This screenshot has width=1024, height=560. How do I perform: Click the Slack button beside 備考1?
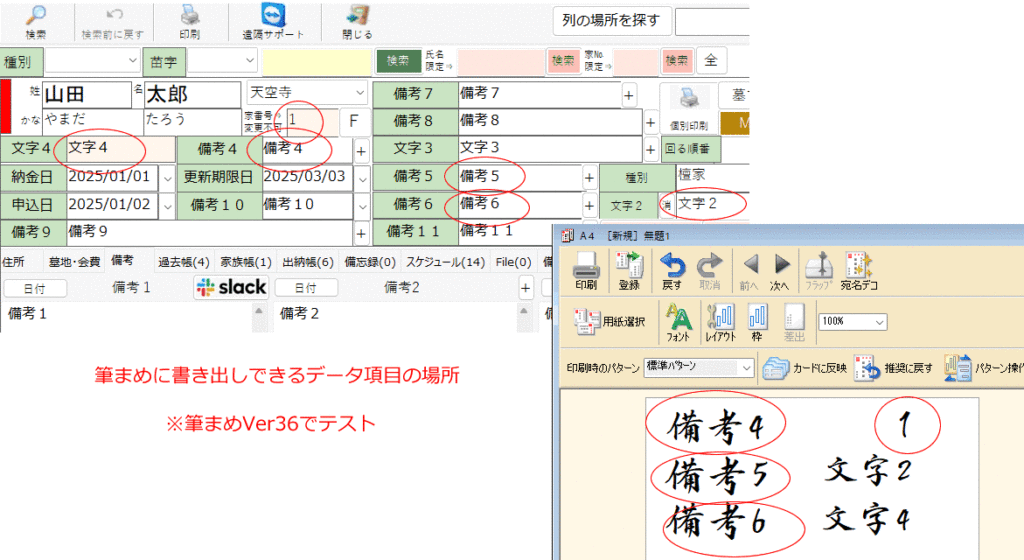coord(232,287)
